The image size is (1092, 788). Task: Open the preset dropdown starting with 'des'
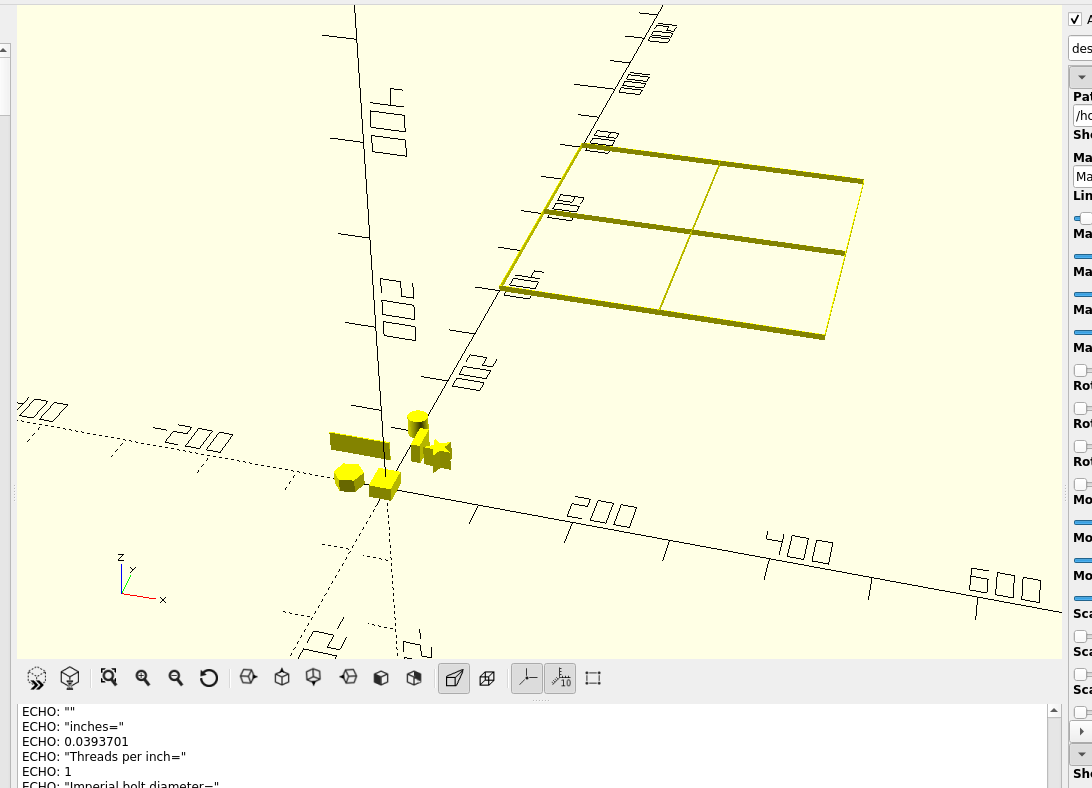(1081, 48)
